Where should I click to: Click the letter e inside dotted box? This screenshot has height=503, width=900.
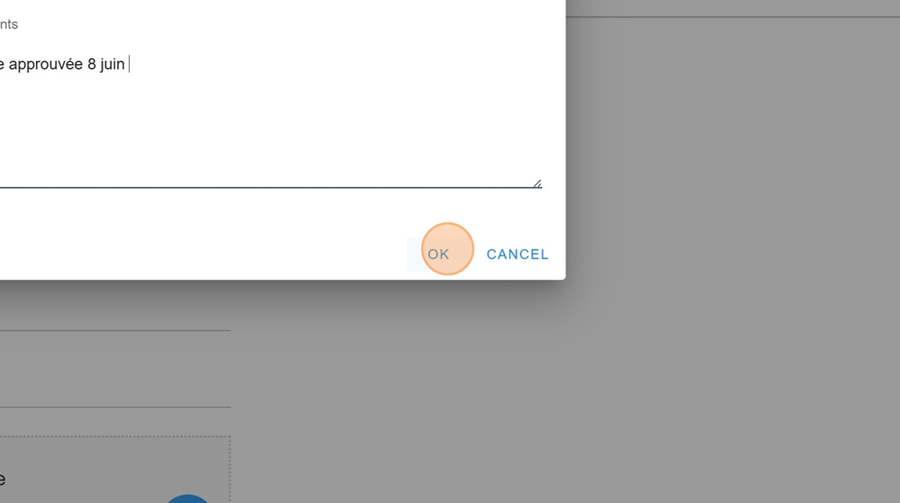click(2, 479)
